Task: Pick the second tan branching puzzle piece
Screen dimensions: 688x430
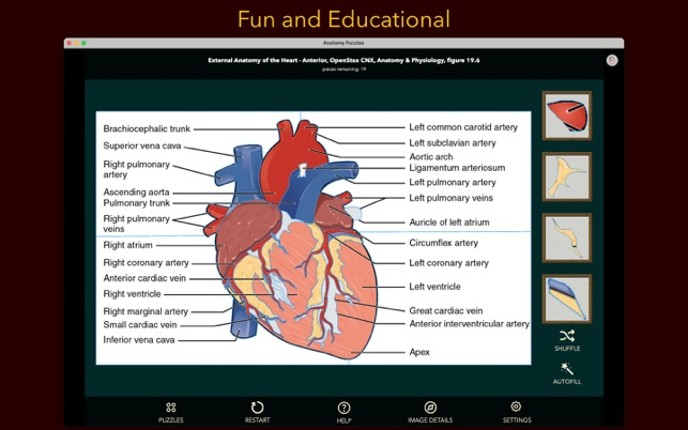Action: coord(567,176)
